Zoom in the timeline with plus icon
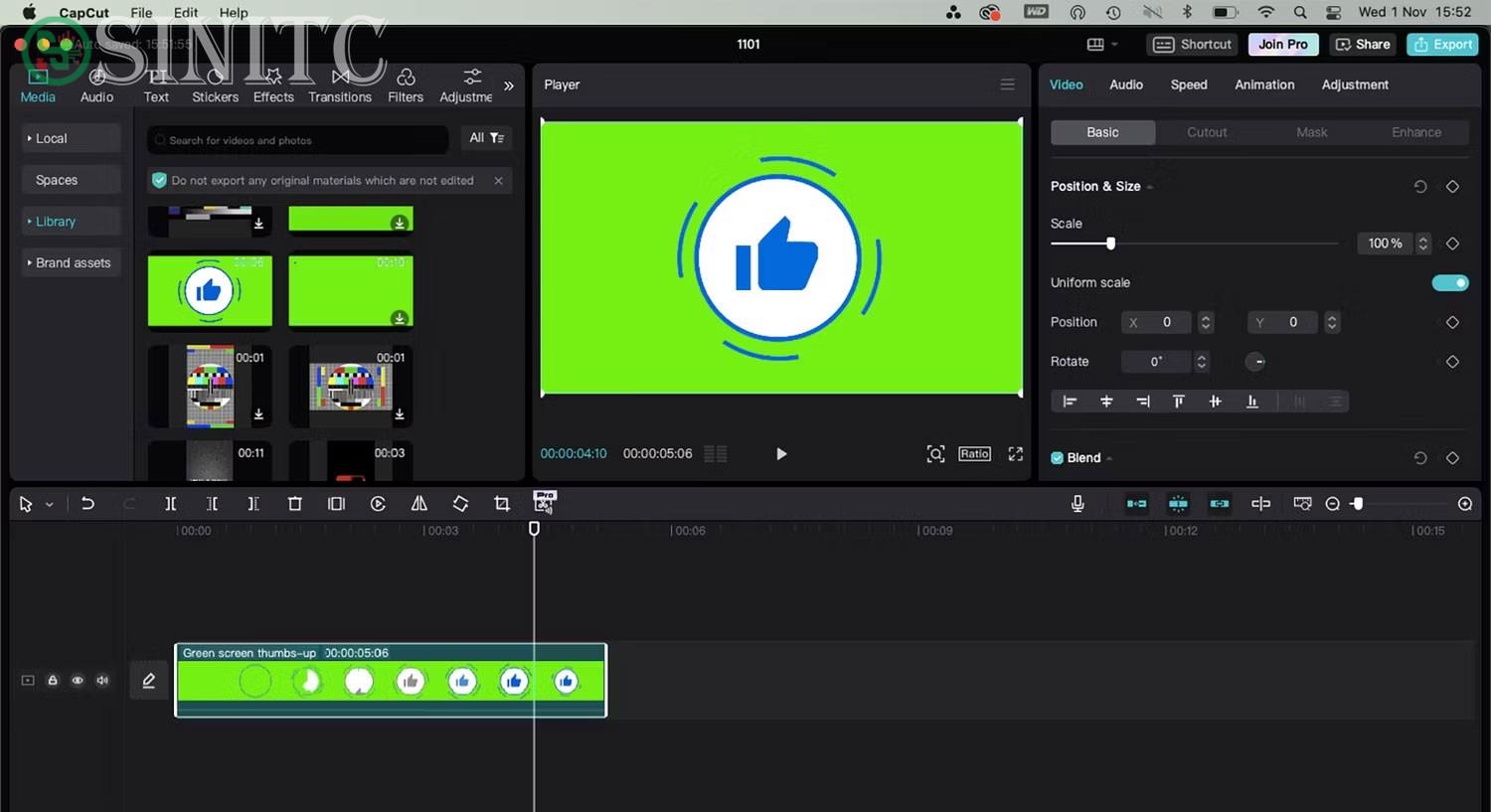 pyautogui.click(x=1465, y=504)
